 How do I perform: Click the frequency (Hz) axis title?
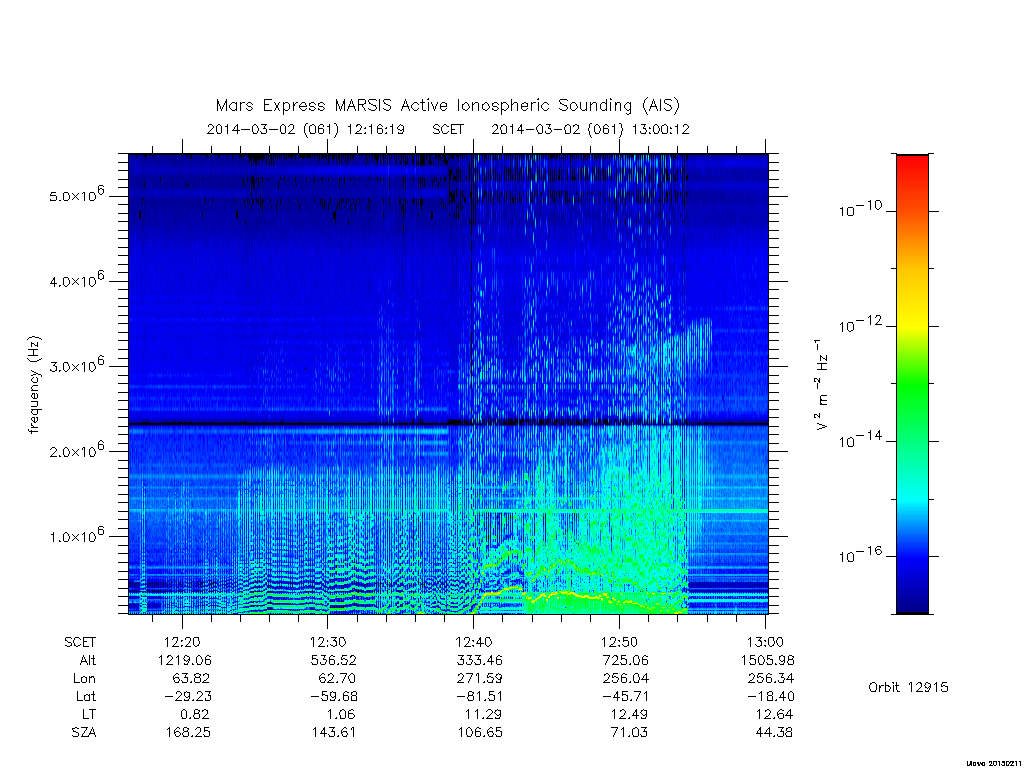pos(34,385)
